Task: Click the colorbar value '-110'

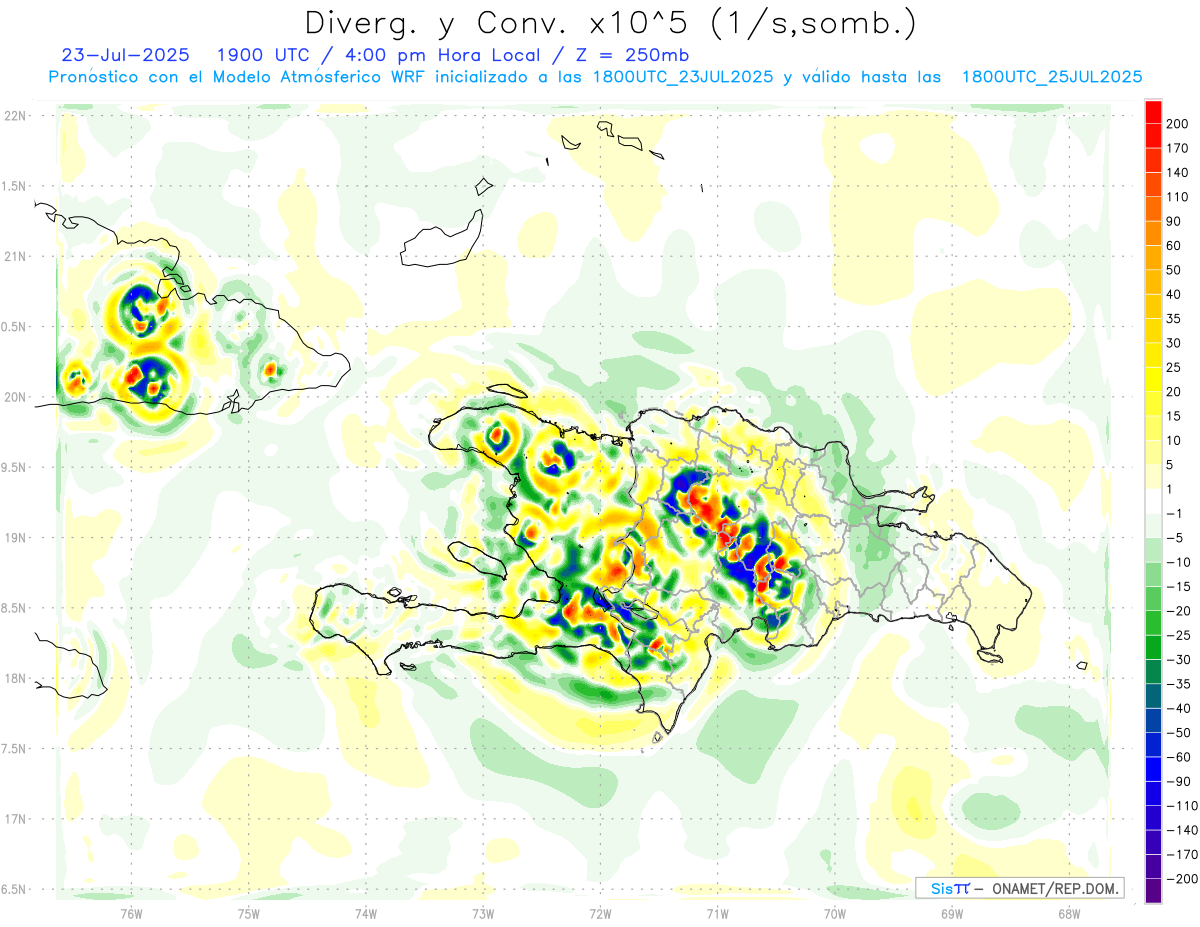Action: point(1181,806)
